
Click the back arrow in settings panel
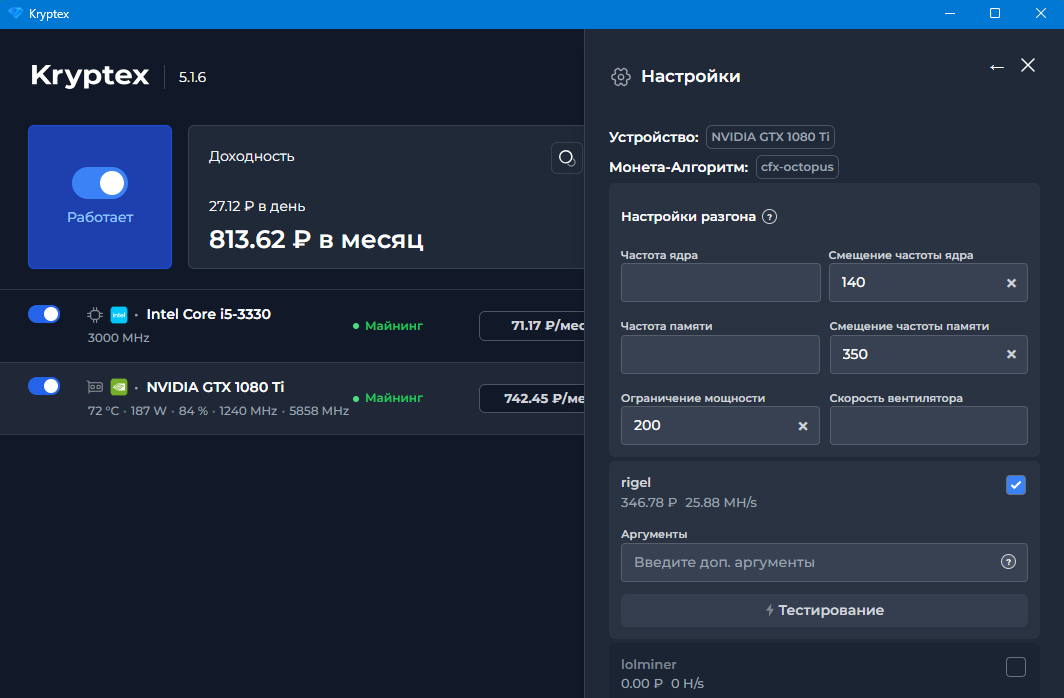pyautogui.click(x=996, y=66)
